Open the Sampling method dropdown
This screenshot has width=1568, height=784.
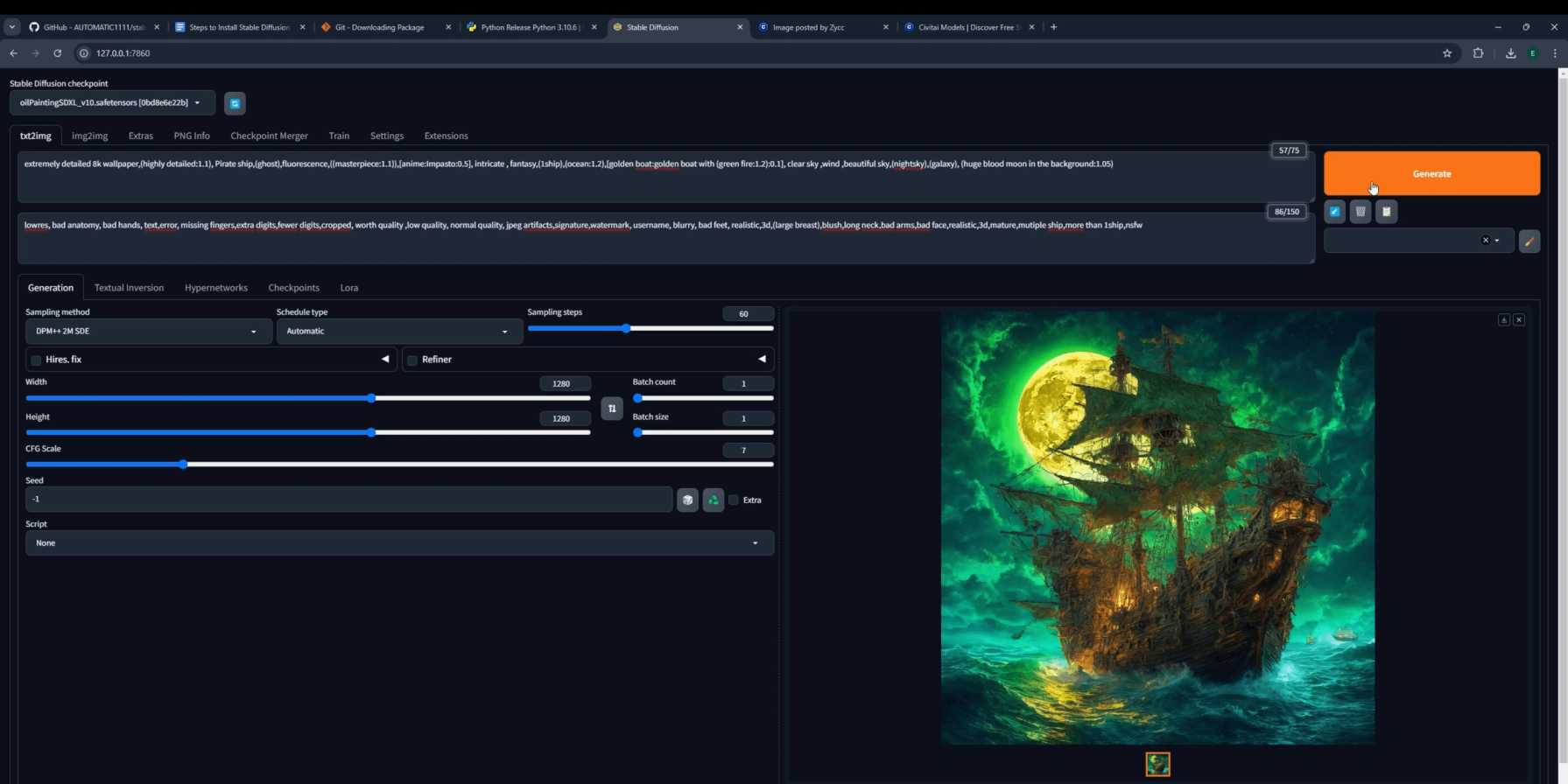pos(148,332)
